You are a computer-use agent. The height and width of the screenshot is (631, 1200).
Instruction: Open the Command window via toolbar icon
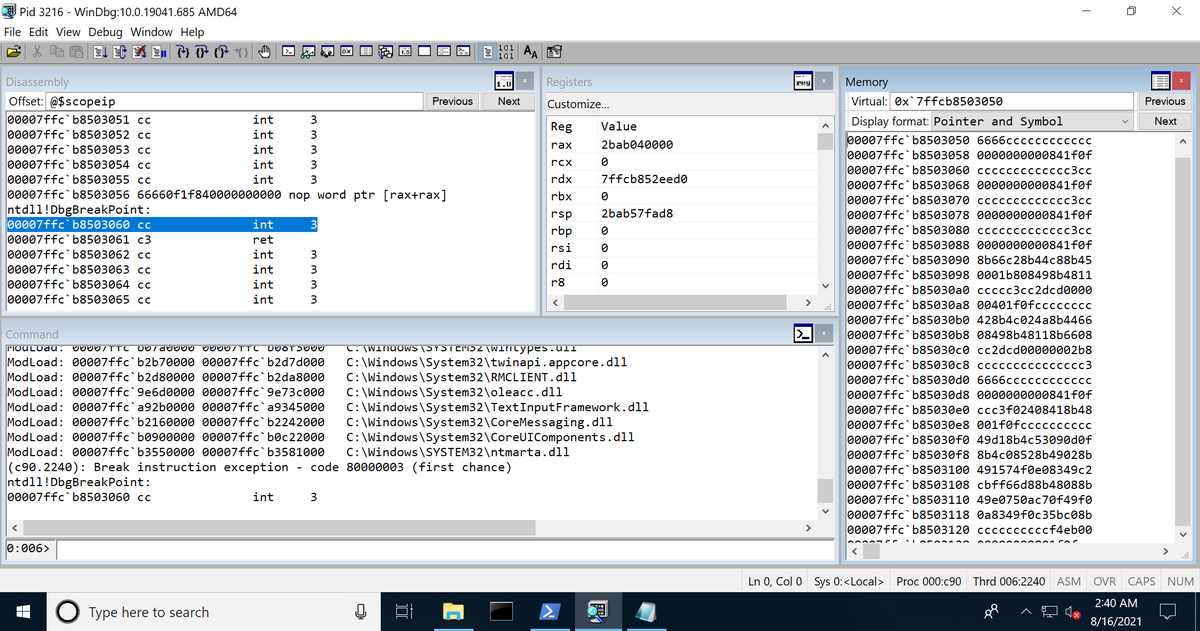tap(288, 51)
